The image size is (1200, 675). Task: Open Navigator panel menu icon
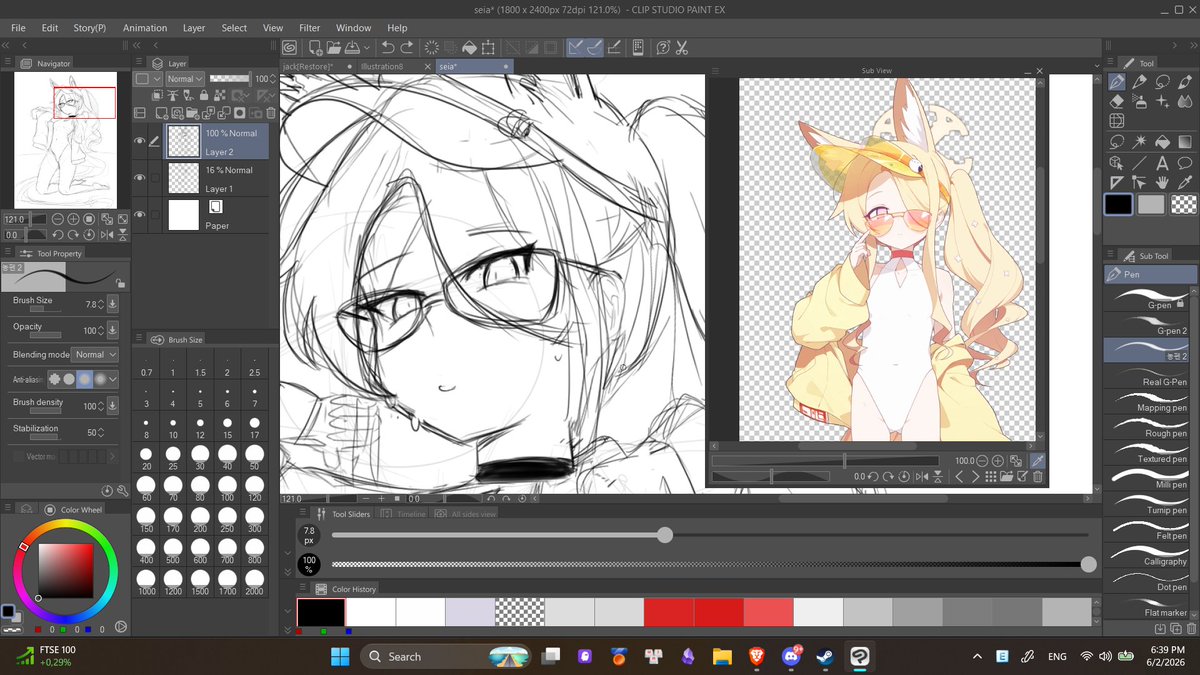(8, 63)
